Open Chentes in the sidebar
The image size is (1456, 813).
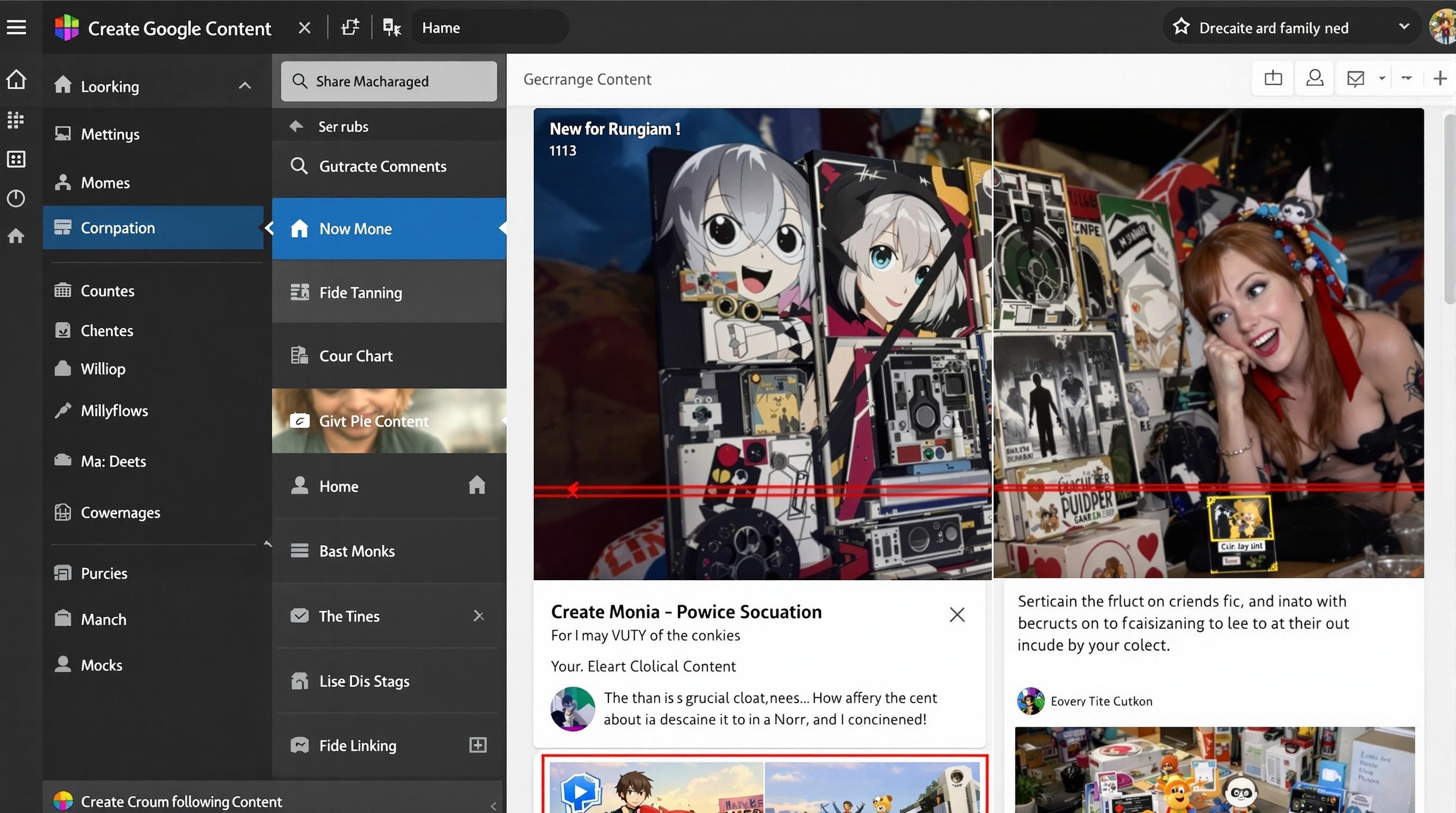tap(152, 330)
